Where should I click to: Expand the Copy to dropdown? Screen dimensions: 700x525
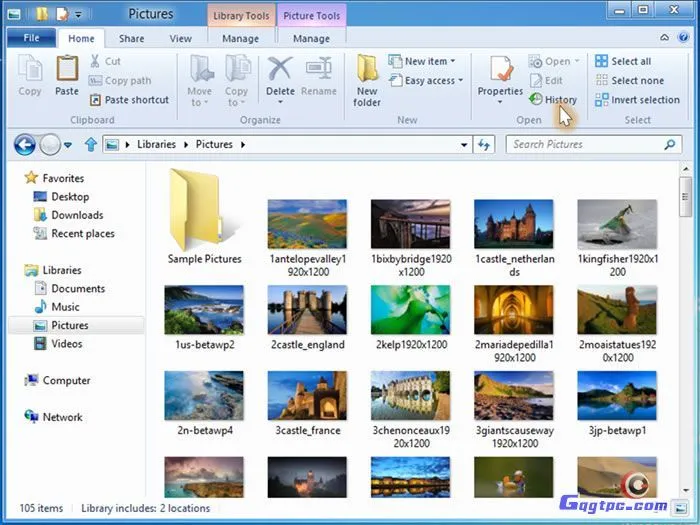tap(243, 103)
